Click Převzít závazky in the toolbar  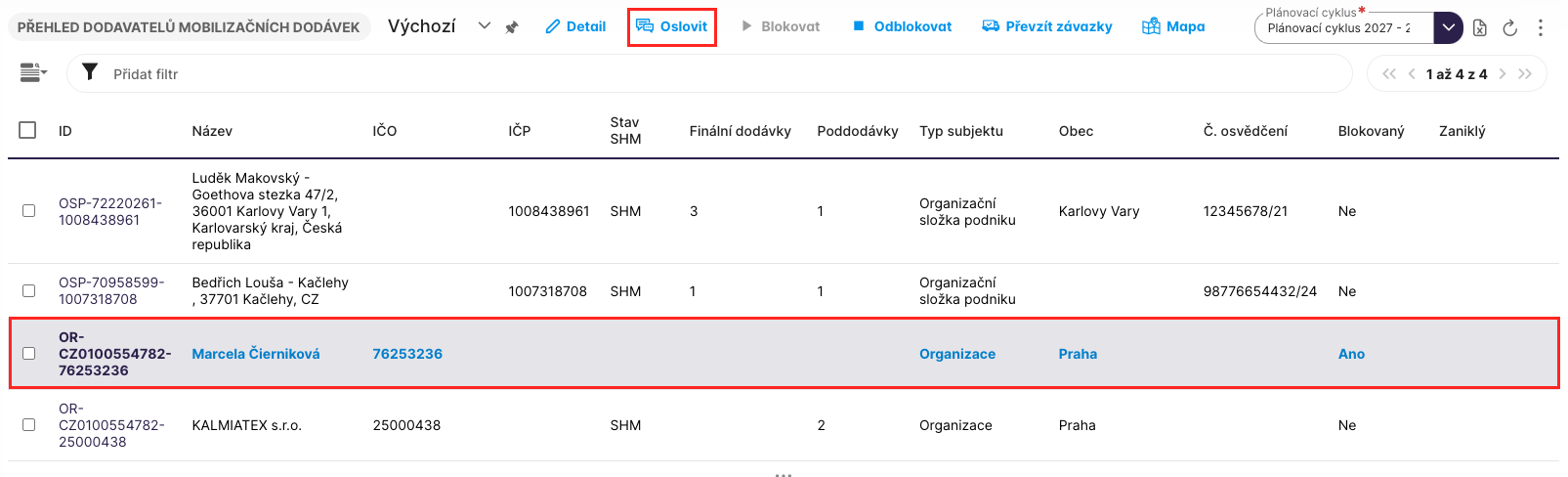(1047, 26)
